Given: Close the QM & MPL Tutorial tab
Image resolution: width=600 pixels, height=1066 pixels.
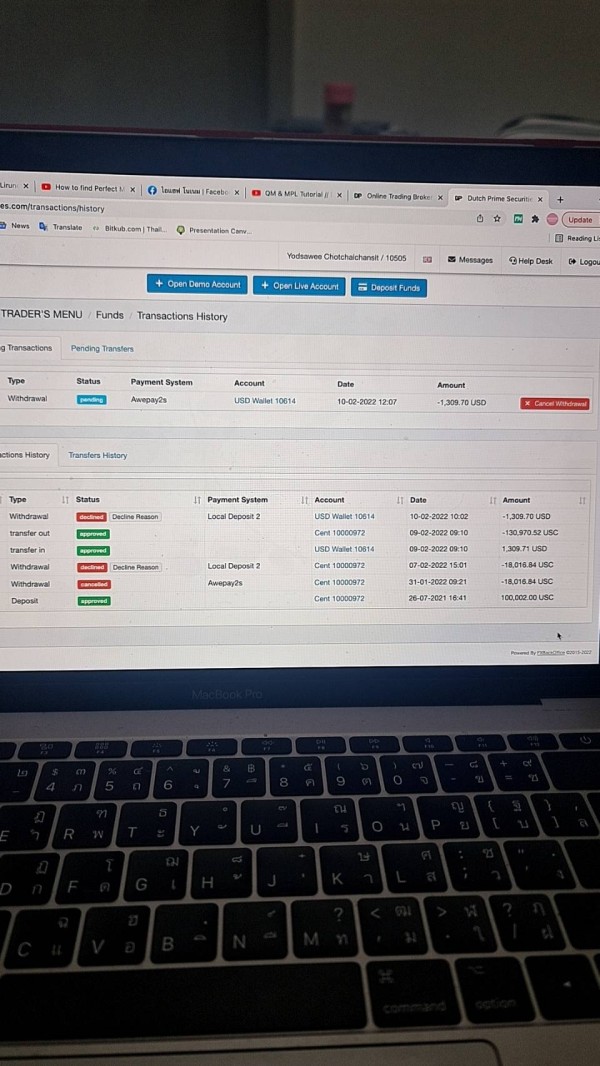Looking at the screenshot, I should (339, 194).
